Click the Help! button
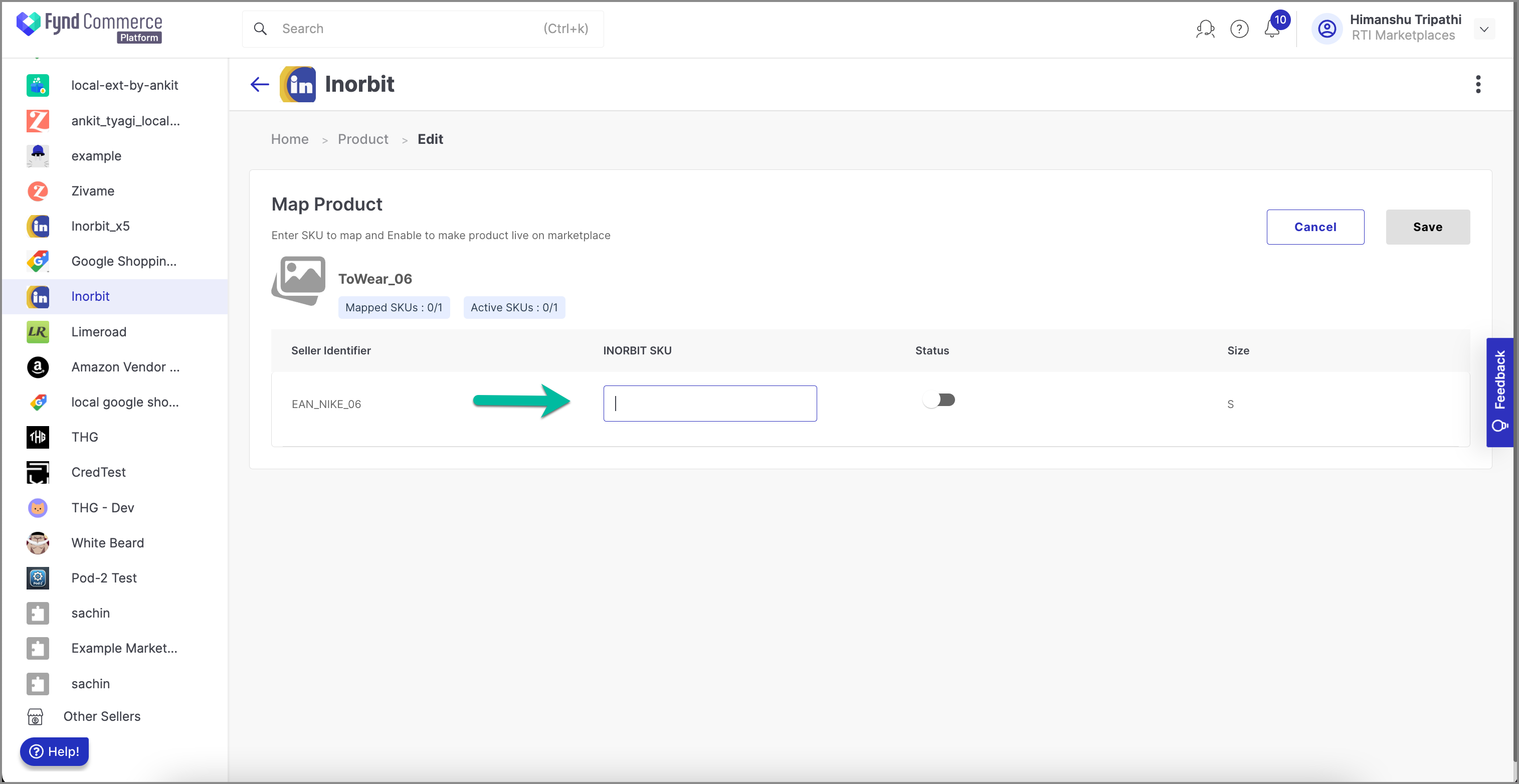Image resolution: width=1519 pixels, height=784 pixels. pyautogui.click(x=54, y=751)
